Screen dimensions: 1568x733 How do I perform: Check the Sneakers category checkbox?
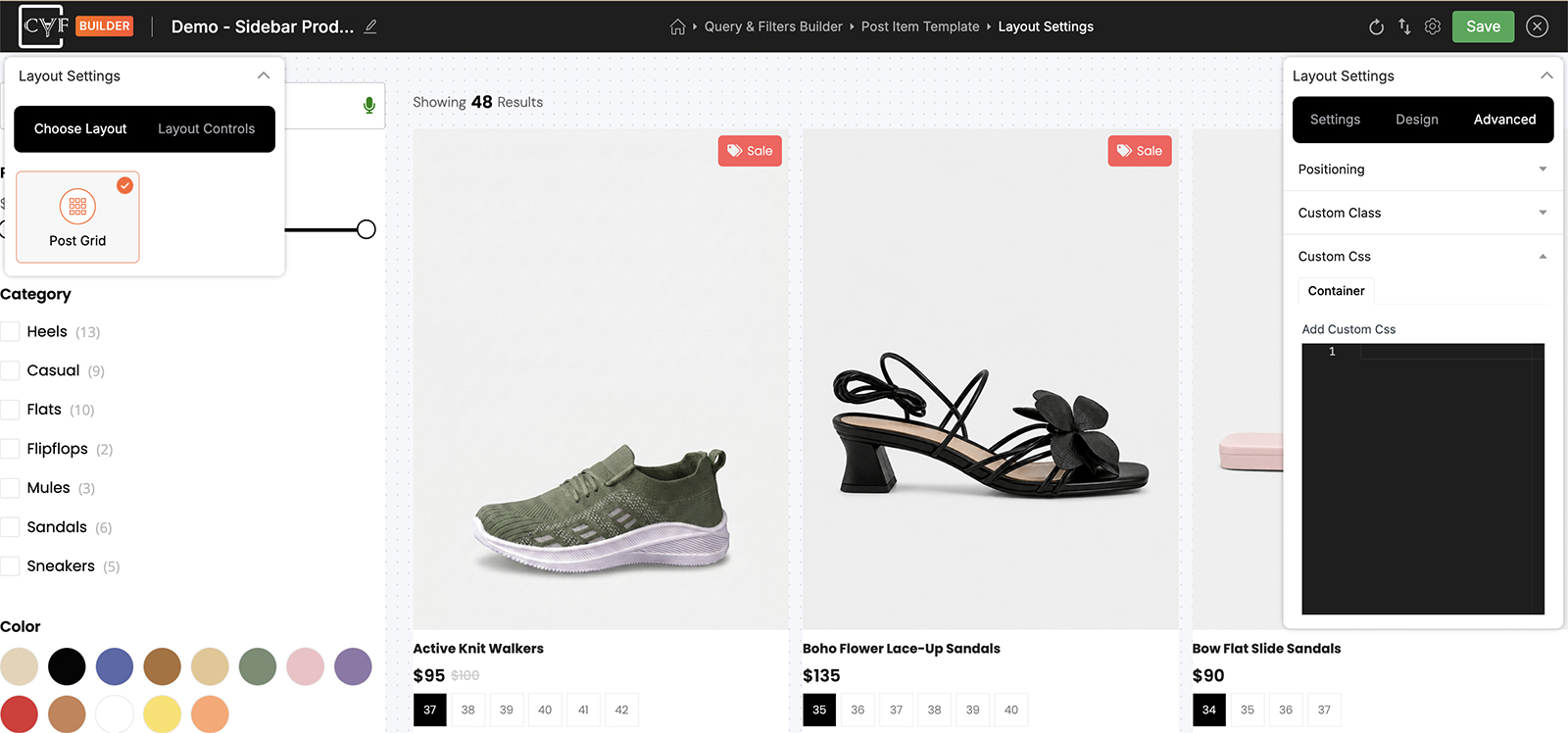tap(11, 566)
